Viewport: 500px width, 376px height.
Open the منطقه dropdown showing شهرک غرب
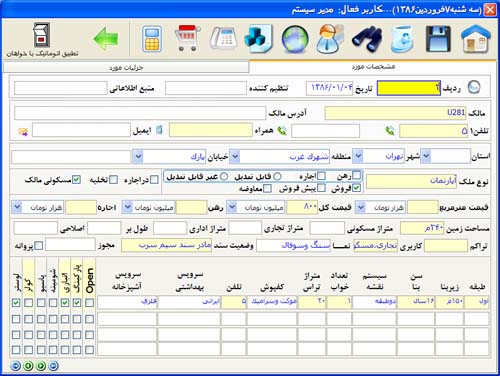point(235,156)
